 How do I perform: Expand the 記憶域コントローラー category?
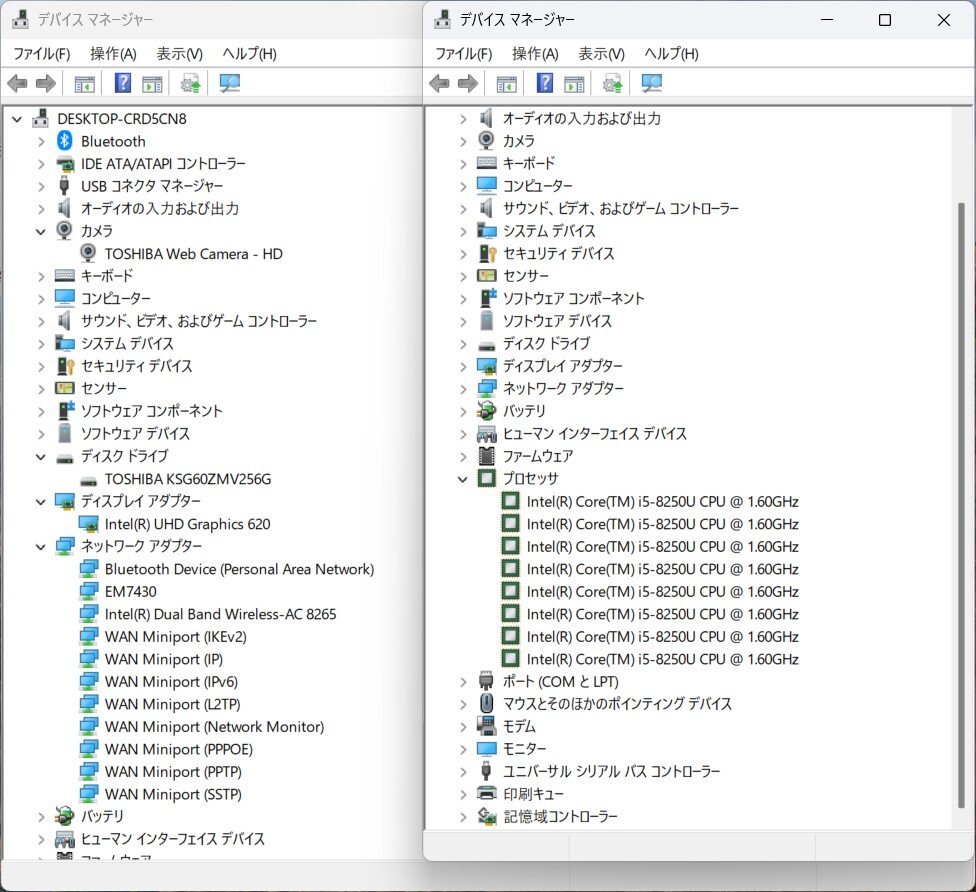[463, 817]
